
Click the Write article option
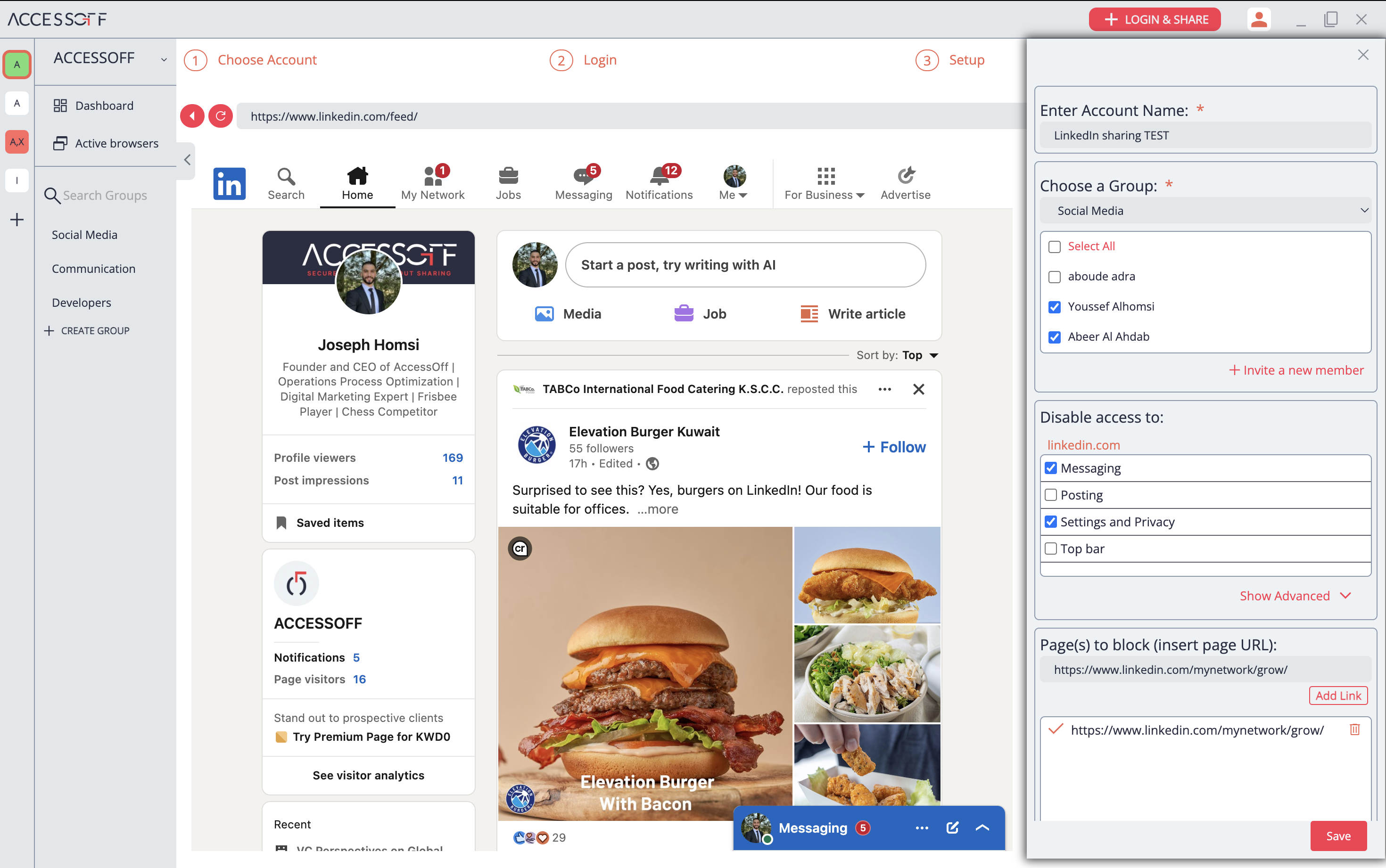tap(853, 314)
